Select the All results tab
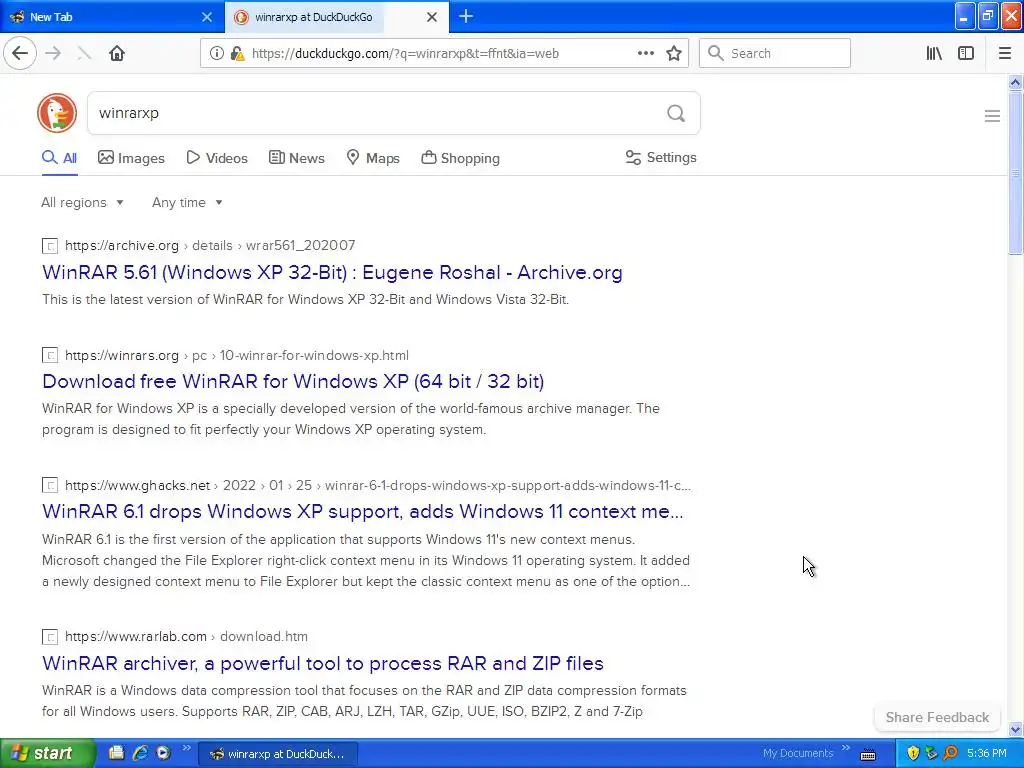Screen dimensions: 1024x768 (x=59, y=158)
